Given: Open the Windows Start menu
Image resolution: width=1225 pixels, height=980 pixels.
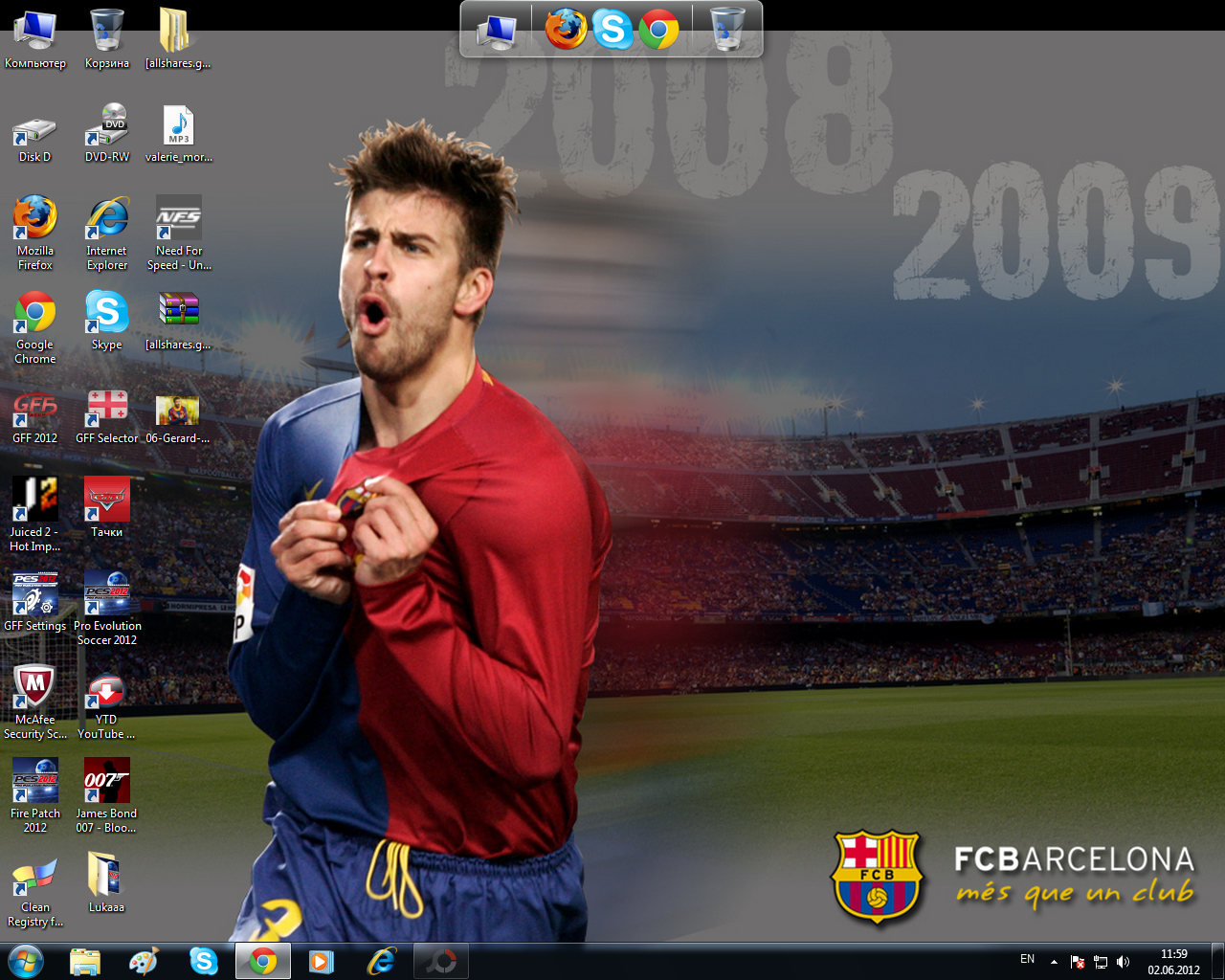Looking at the screenshot, I should pos(26,961).
